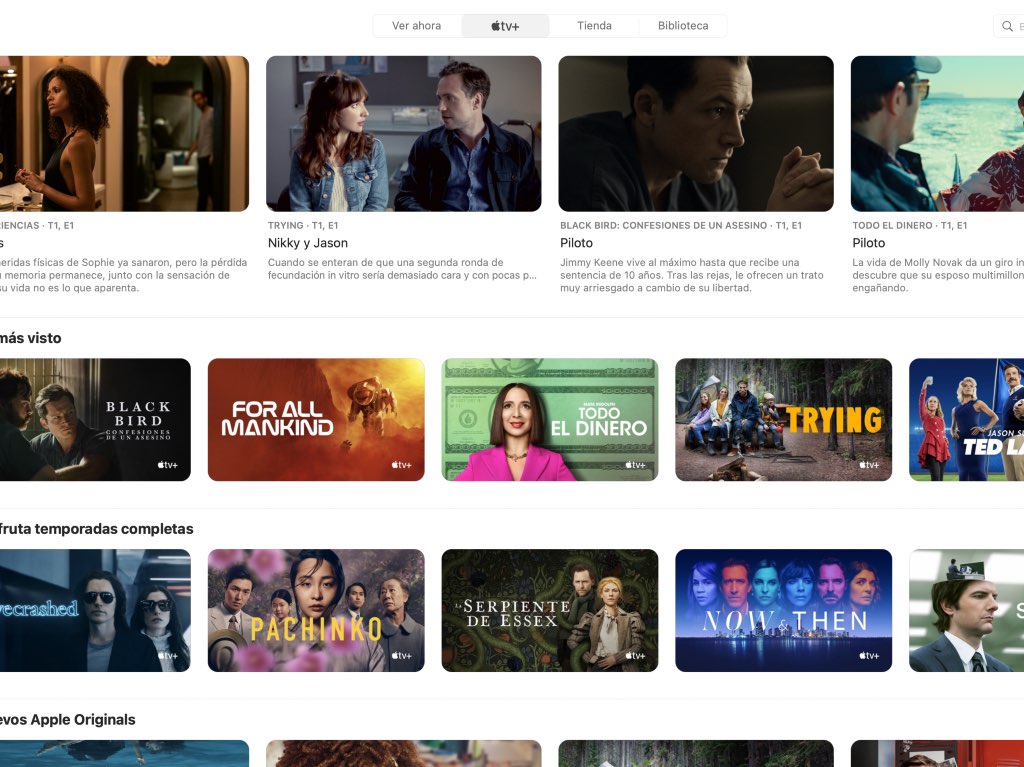Open the episode still of woman in hallway
This screenshot has width=1024, height=767.
tap(124, 133)
